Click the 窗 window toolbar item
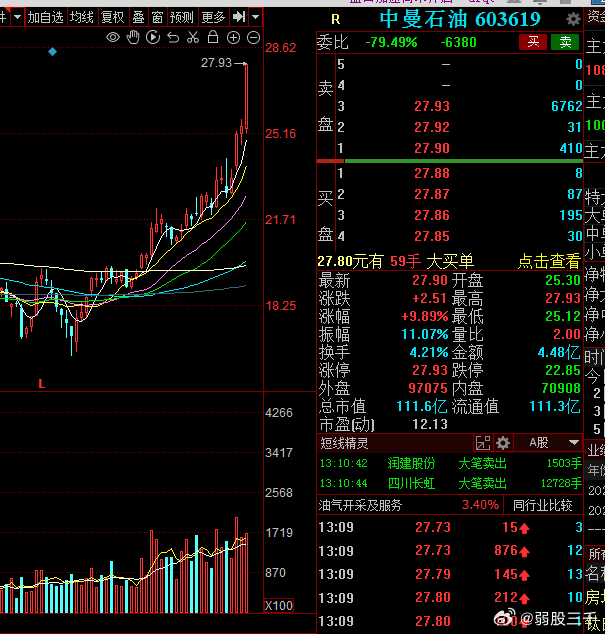This screenshot has height=634, width=605. [157, 17]
